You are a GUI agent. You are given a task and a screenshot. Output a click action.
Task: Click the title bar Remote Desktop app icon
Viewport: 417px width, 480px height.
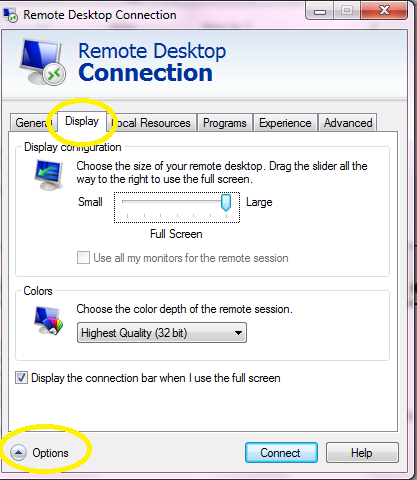[x=10, y=15]
